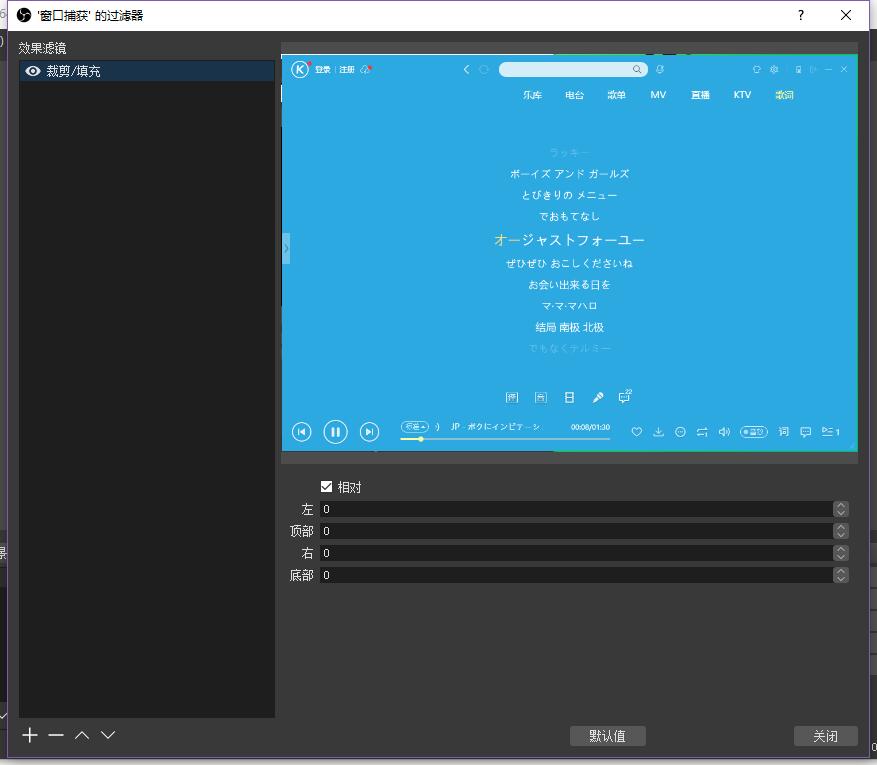This screenshot has width=877, height=765.
Task: Uncheck the 相对 checkbox
Action: (x=326, y=487)
